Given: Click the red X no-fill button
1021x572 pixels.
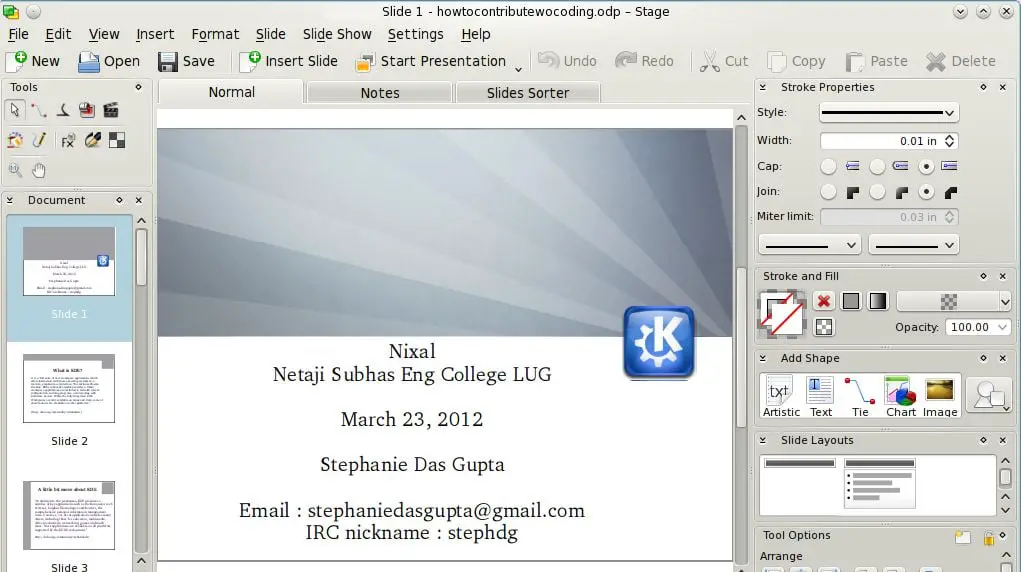Looking at the screenshot, I should (x=824, y=301).
